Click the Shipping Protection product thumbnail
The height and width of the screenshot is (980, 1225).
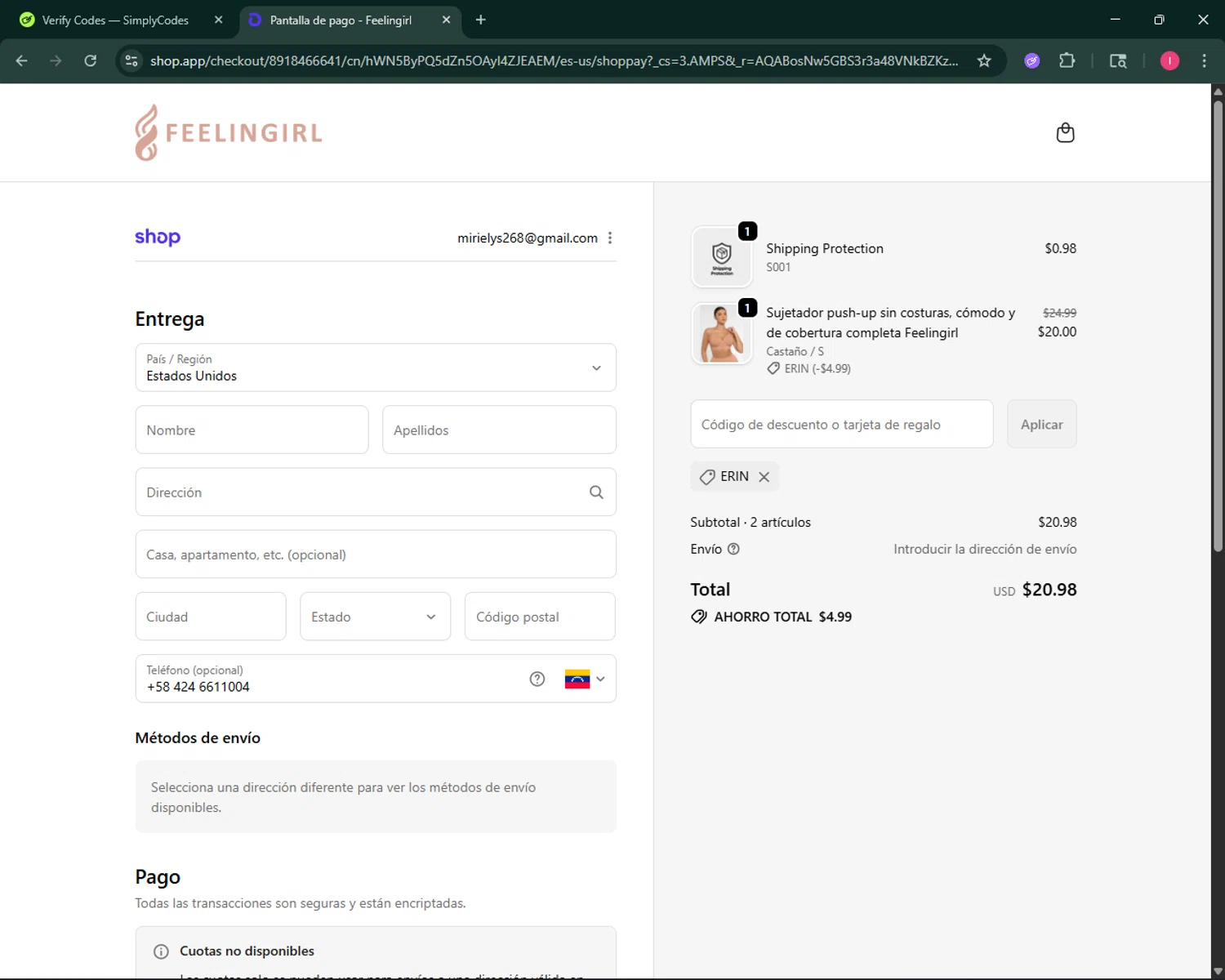(x=722, y=256)
